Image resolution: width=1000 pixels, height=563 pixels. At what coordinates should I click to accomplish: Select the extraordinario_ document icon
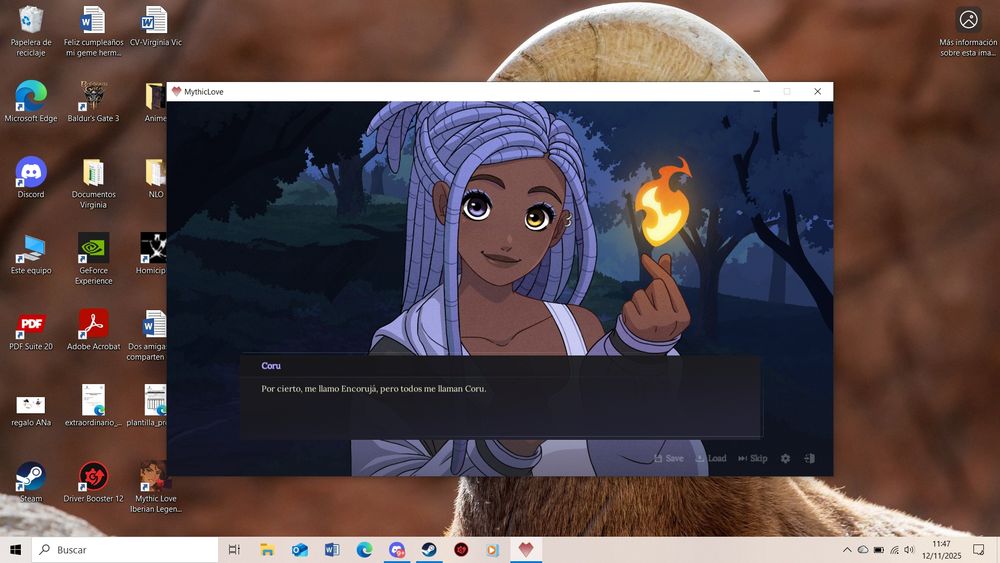93,406
